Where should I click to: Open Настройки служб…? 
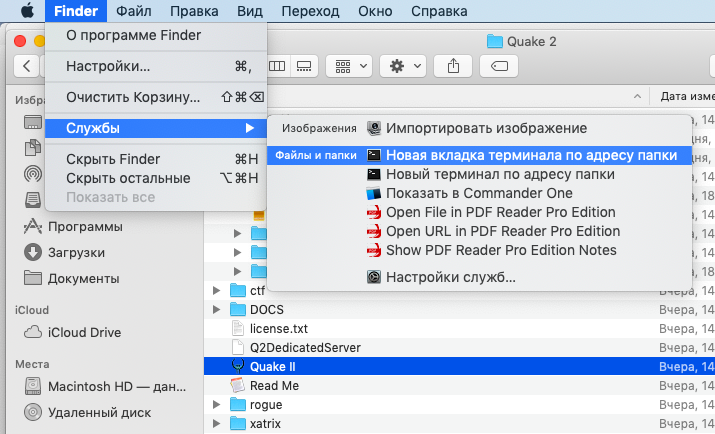coord(479,277)
